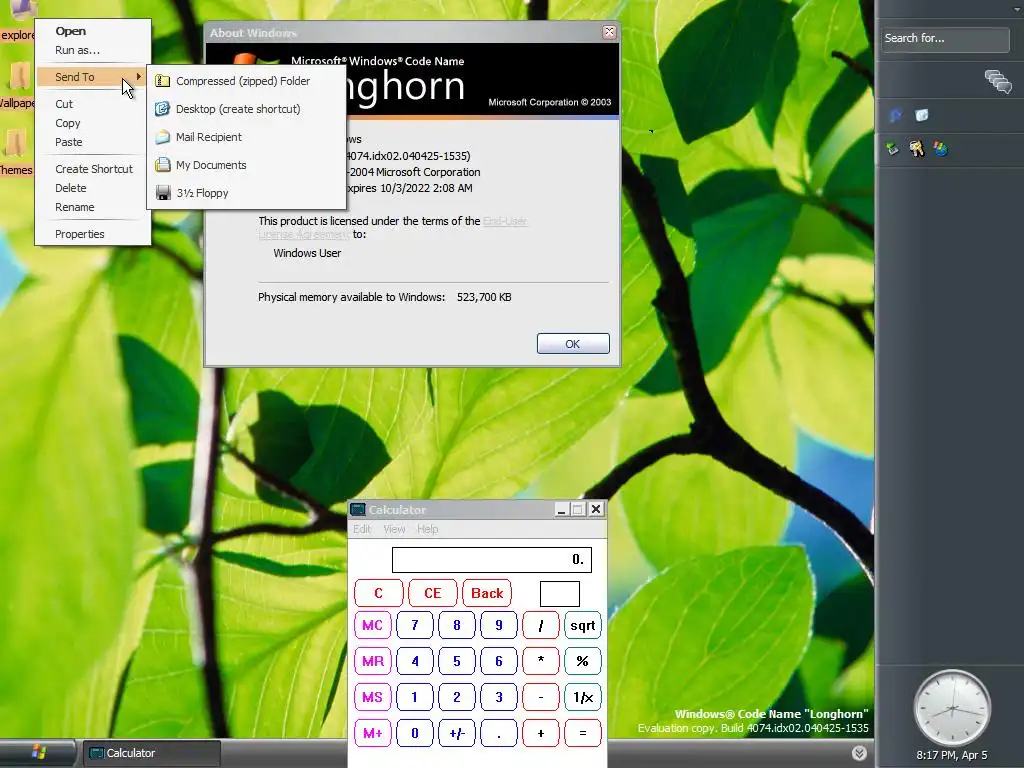Click the calculator sqrt button
Image resolution: width=1024 pixels, height=768 pixels.
[583, 625]
